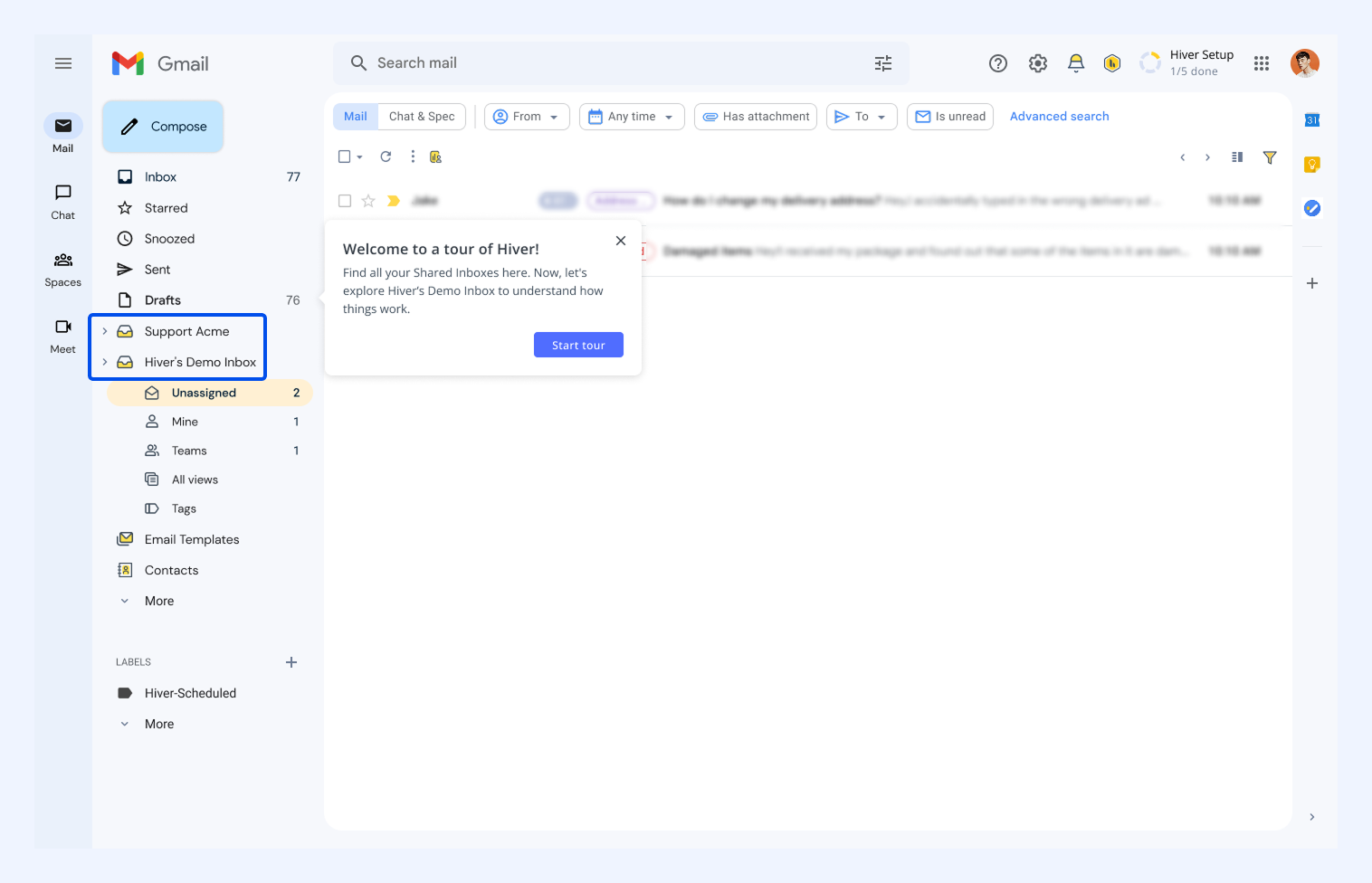Star the first email
Viewport: 1372px width, 883px height.
[368, 201]
